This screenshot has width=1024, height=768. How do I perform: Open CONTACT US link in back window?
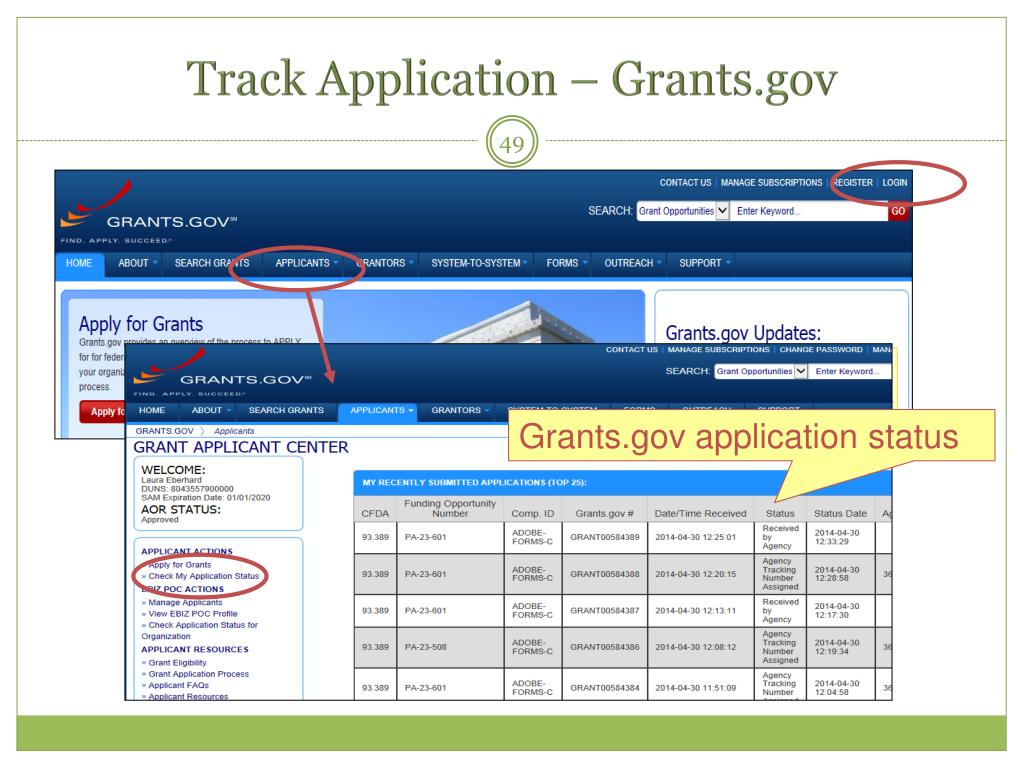(x=685, y=183)
